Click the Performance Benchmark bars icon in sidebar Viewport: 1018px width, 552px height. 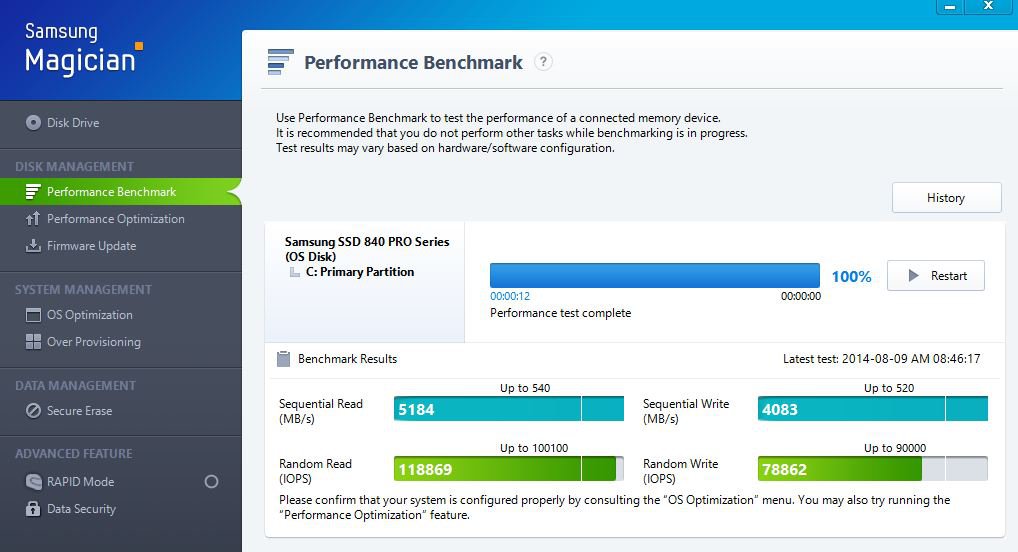pos(33,192)
